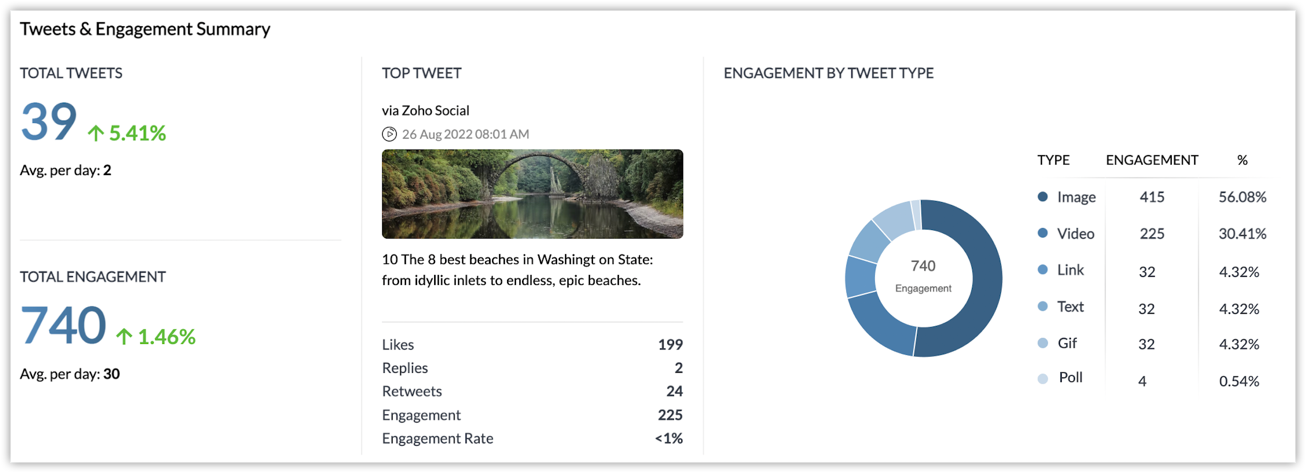Click the 'via Zoho Social' label
The height and width of the screenshot is (473, 1306).
click(x=425, y=110)
